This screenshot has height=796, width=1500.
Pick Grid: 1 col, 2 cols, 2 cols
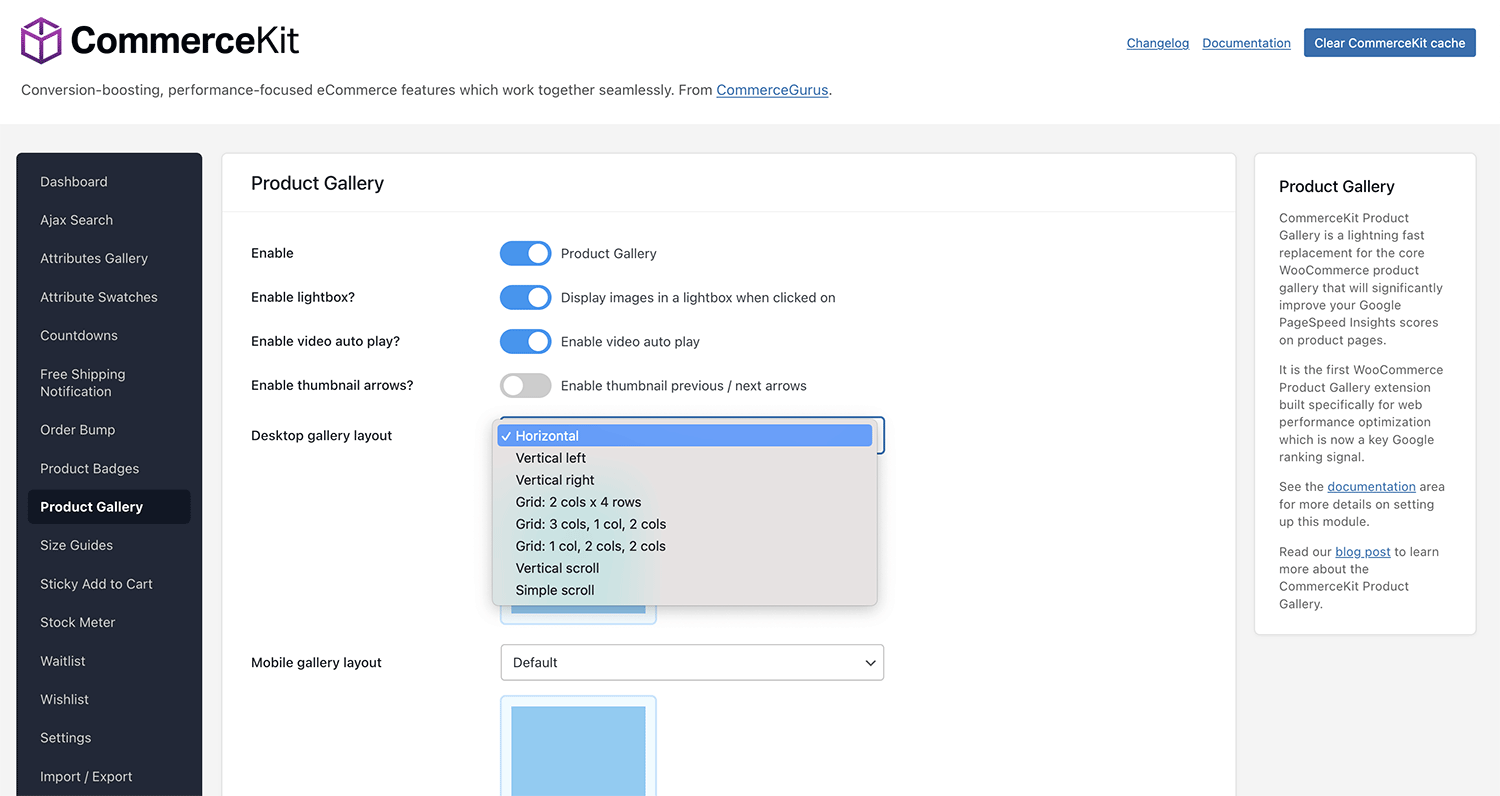tap(685, 546)
